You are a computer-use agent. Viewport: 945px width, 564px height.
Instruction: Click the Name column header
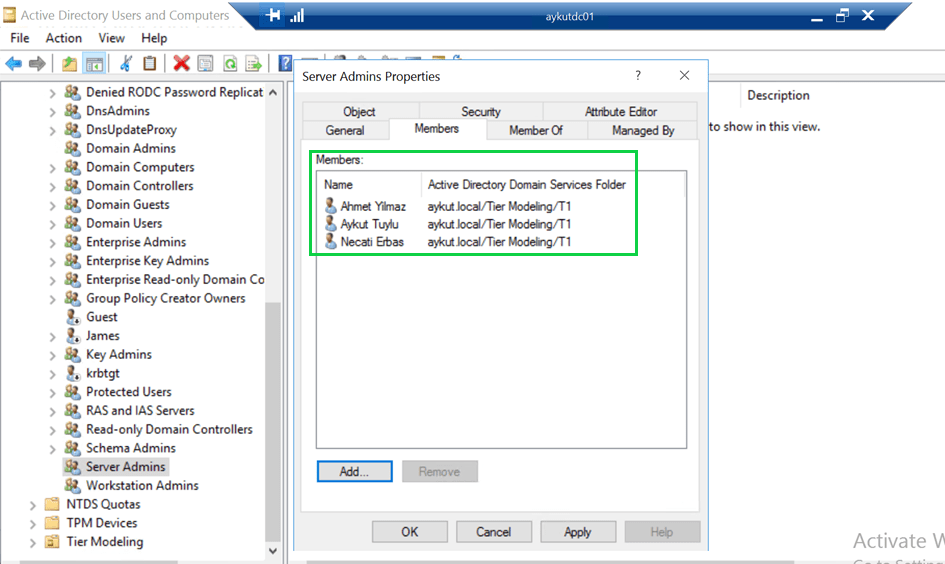[339, 184]
